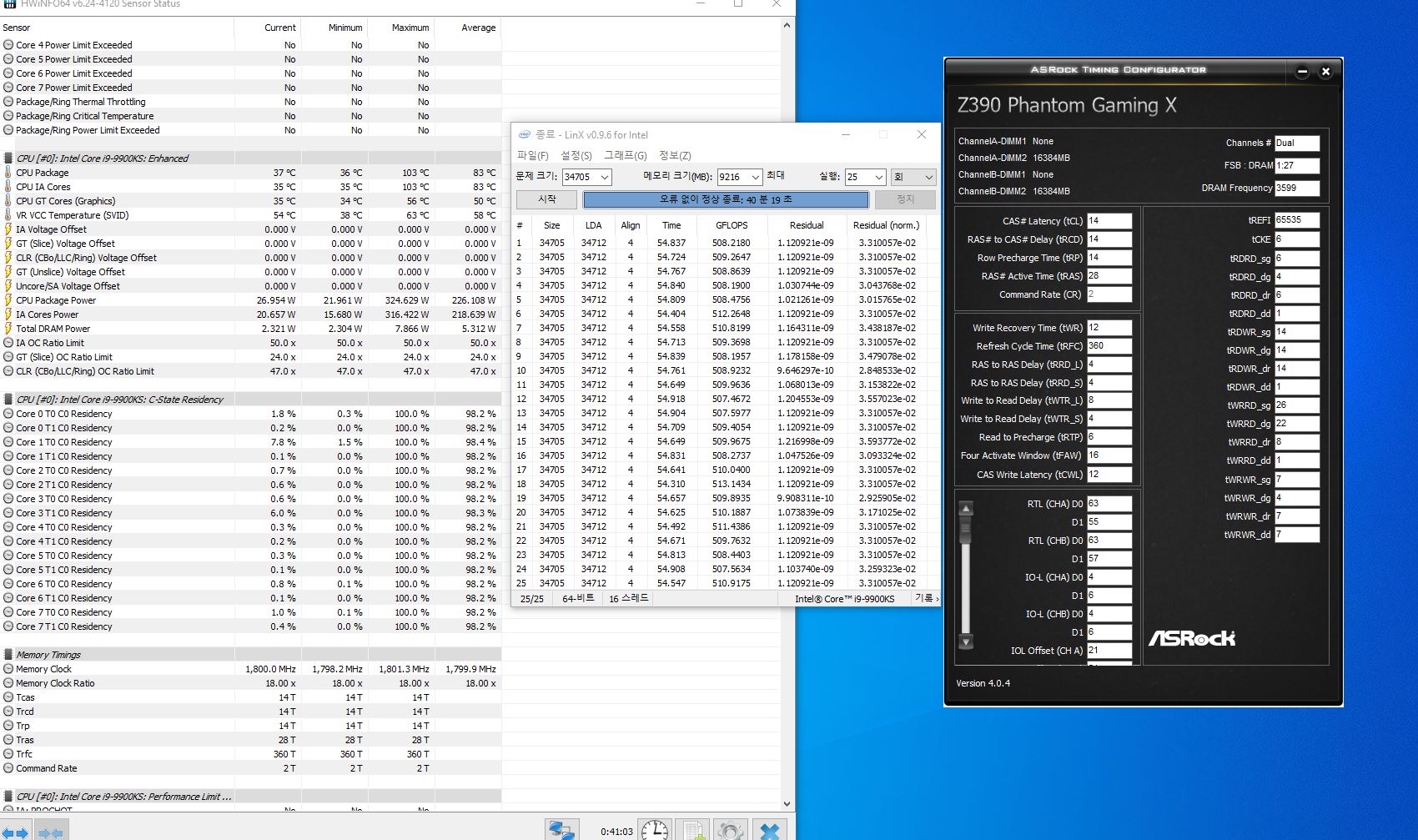Image resolution: width=1418 pixels, height=840 pixels.
Task: Click the blue X close sensors icon
Action: pos(770,830)
